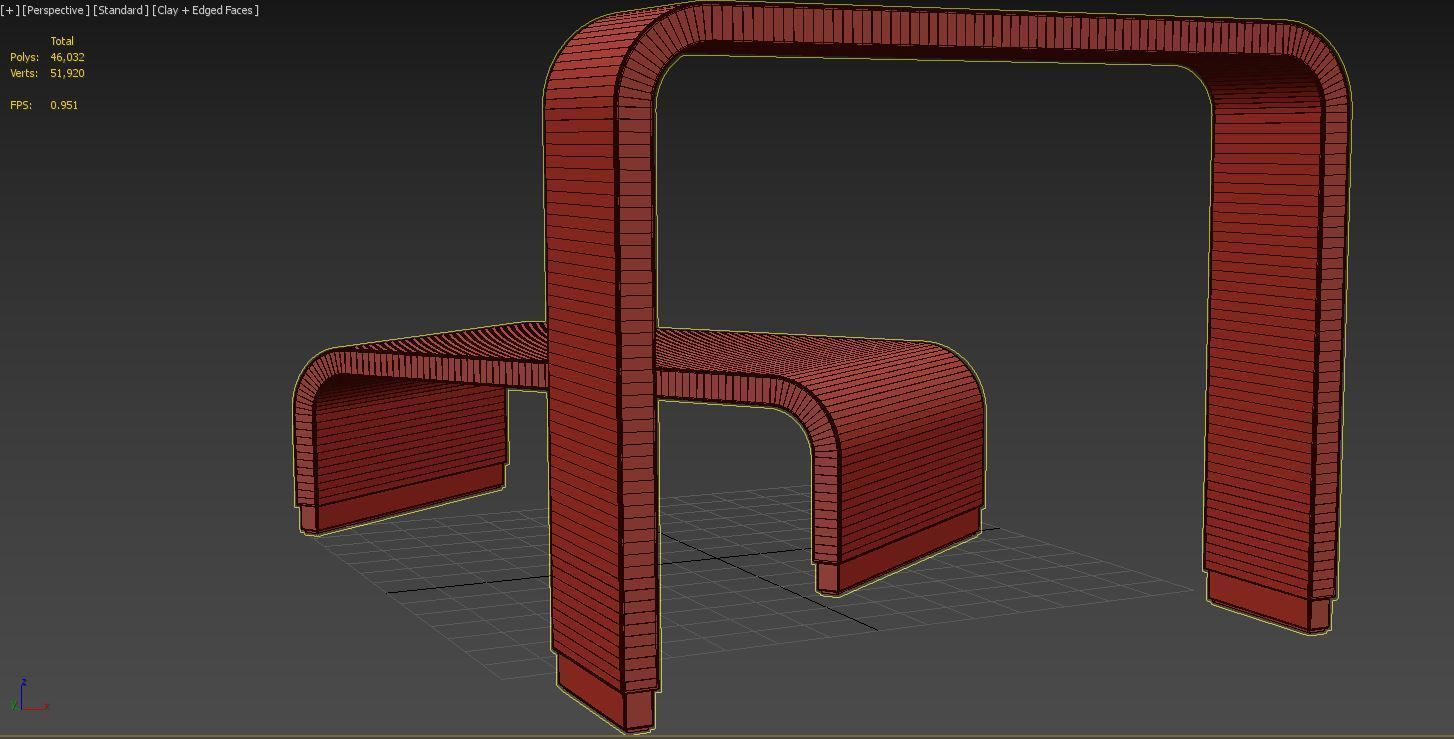Open the Standard shading quality menu
1454x739 pixels.
(x=121, y=10)
